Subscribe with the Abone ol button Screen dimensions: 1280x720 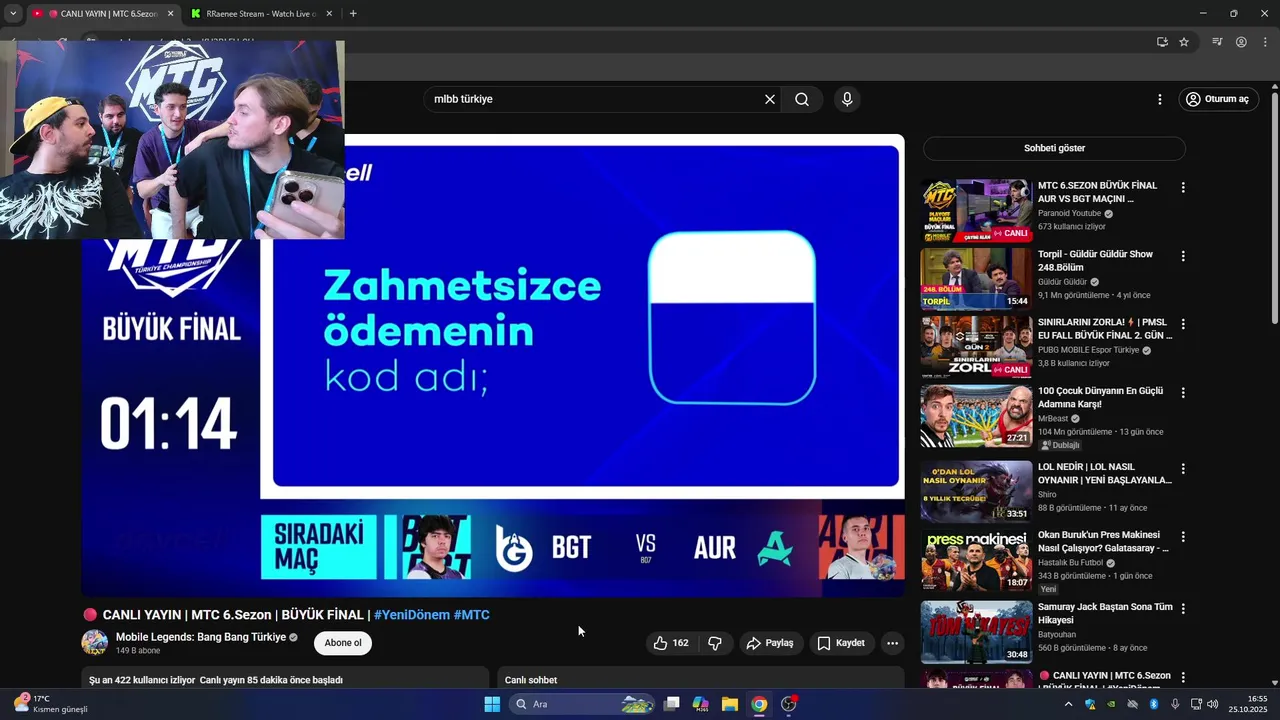[343, 643]
